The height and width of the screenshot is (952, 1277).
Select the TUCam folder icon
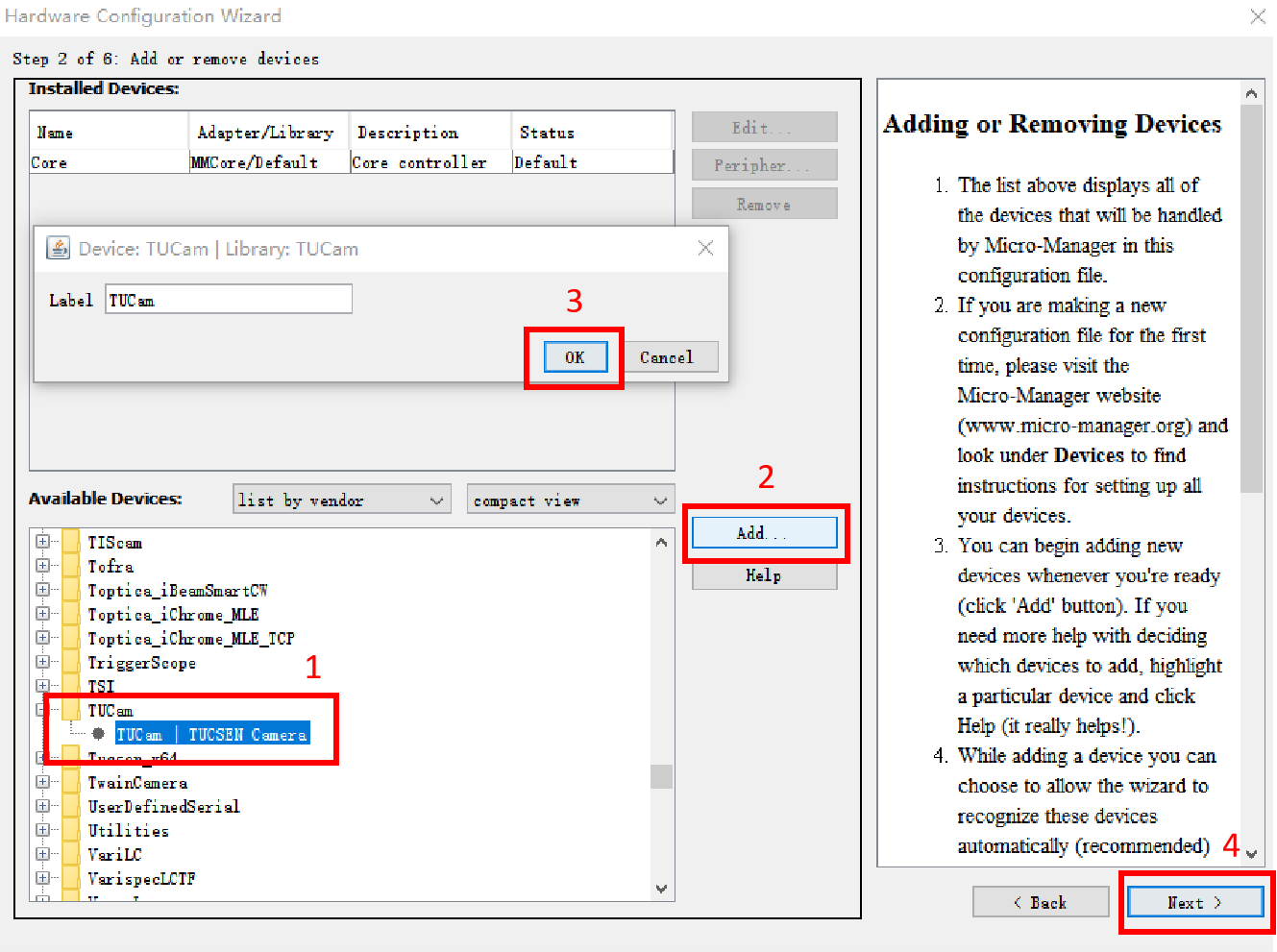(71, 710)
